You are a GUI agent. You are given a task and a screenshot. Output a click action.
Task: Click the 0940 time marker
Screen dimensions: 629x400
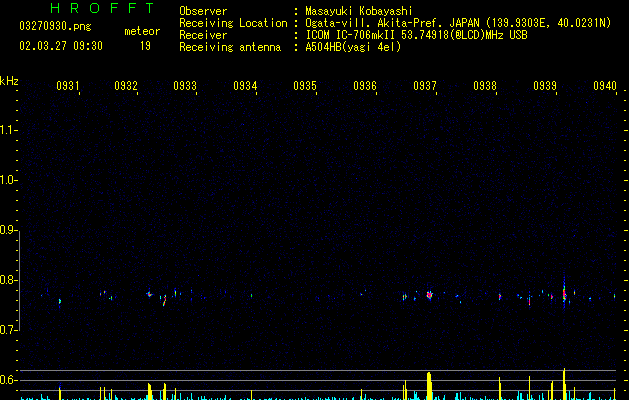click(605, 86)
